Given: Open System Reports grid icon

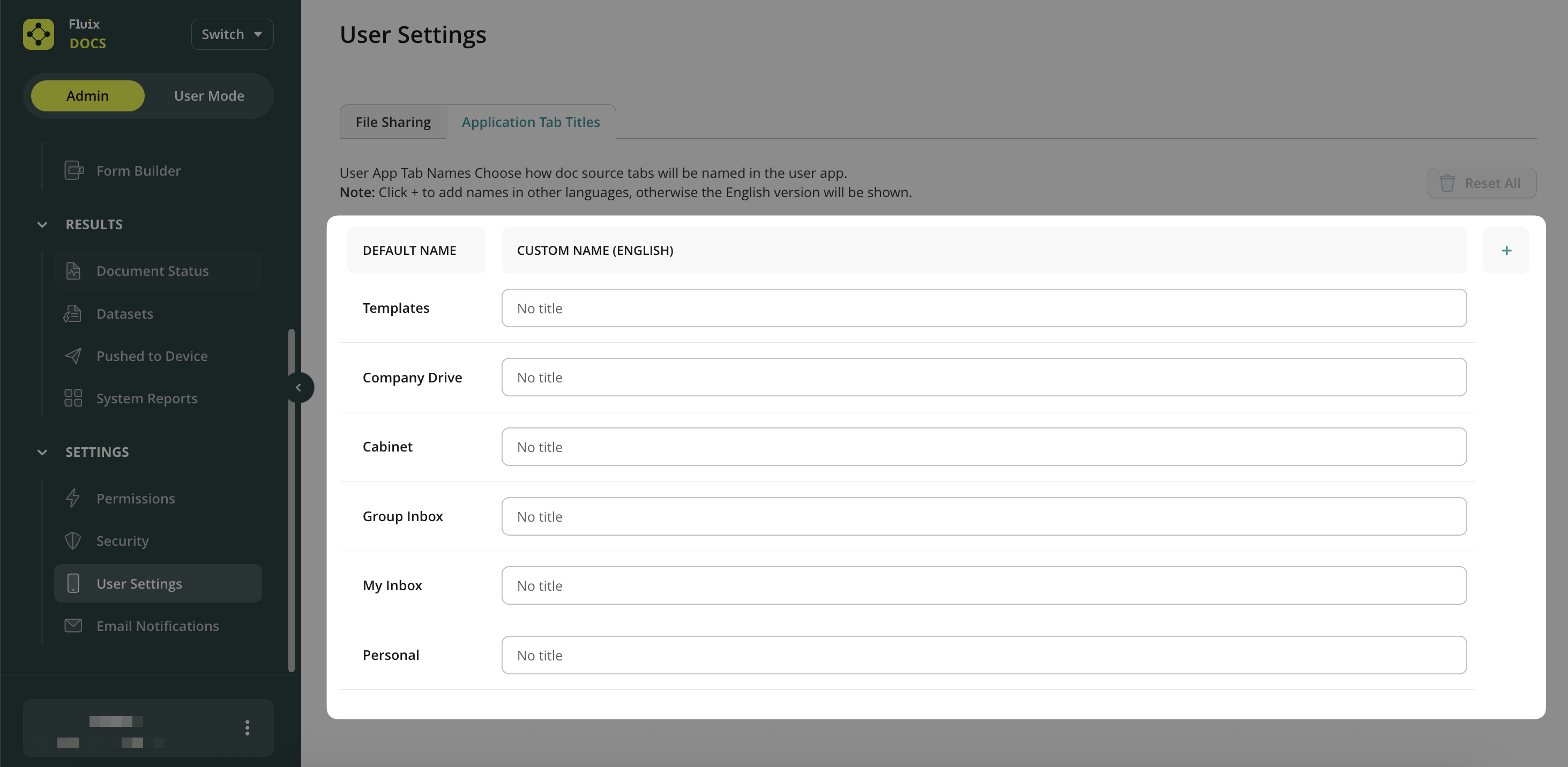Looking at the screenshot, I should [73, 398].
